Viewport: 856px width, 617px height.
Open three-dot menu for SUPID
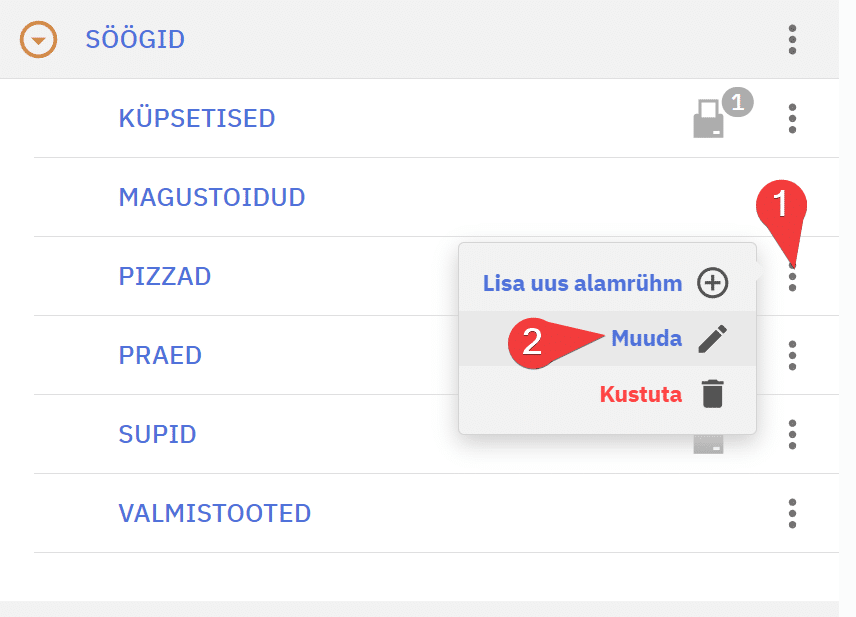[x=792, y=434]
